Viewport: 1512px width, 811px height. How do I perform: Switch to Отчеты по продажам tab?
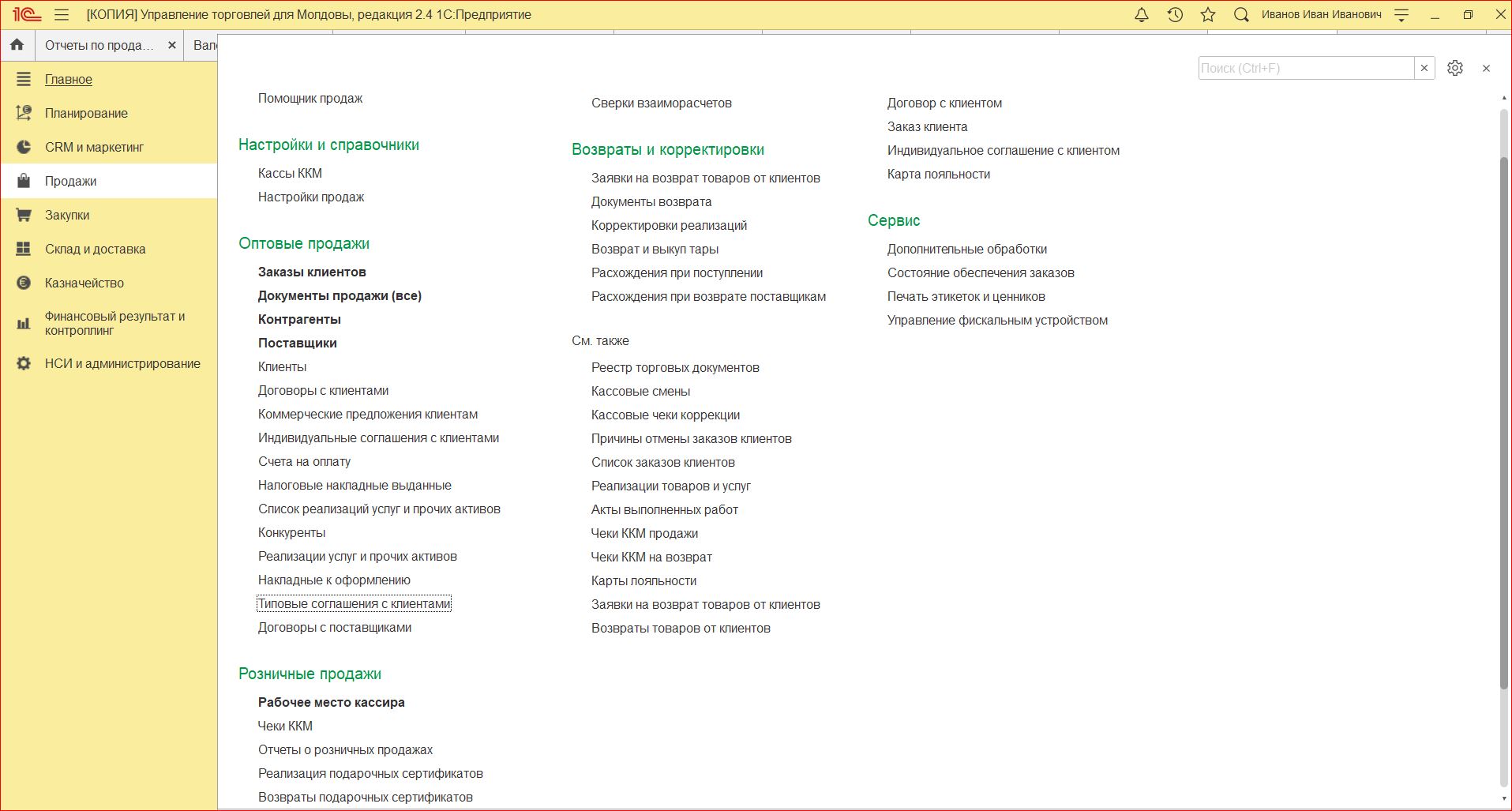[x=99, y=45]
